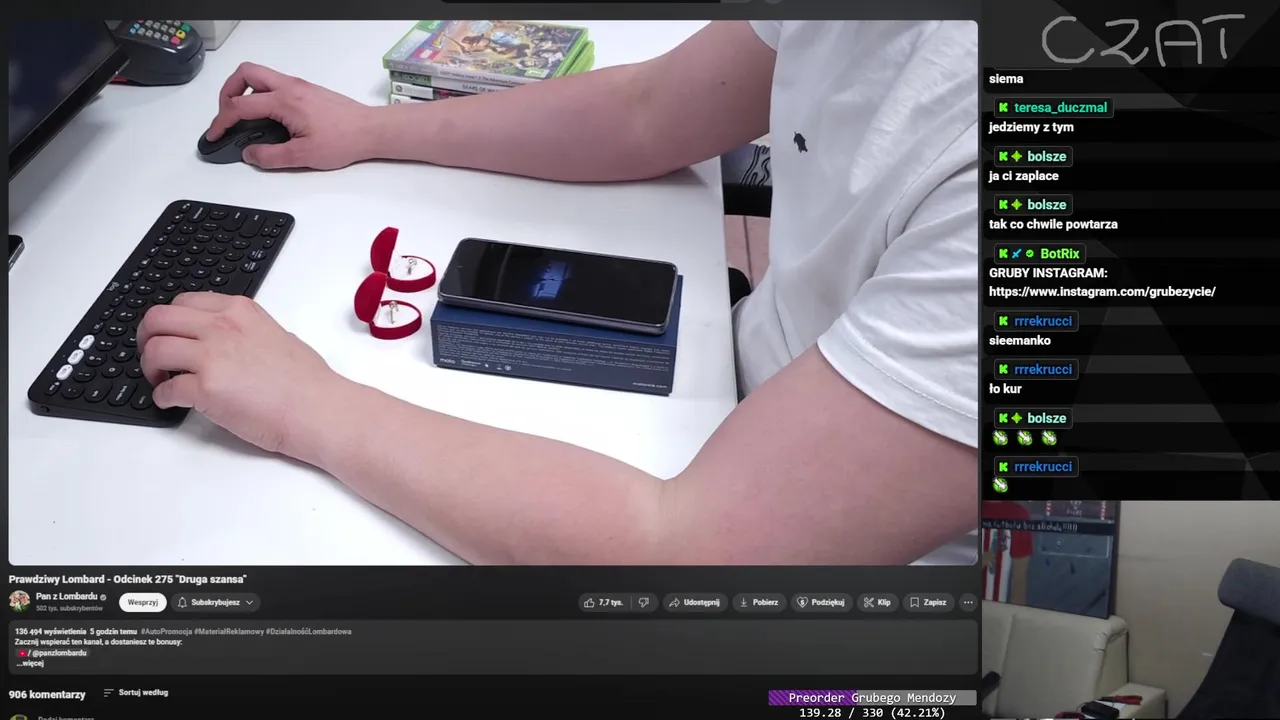Click rrrekrucci username above 'ło kur'
Screen dimensions: 1280x720
click(1042, 370)
